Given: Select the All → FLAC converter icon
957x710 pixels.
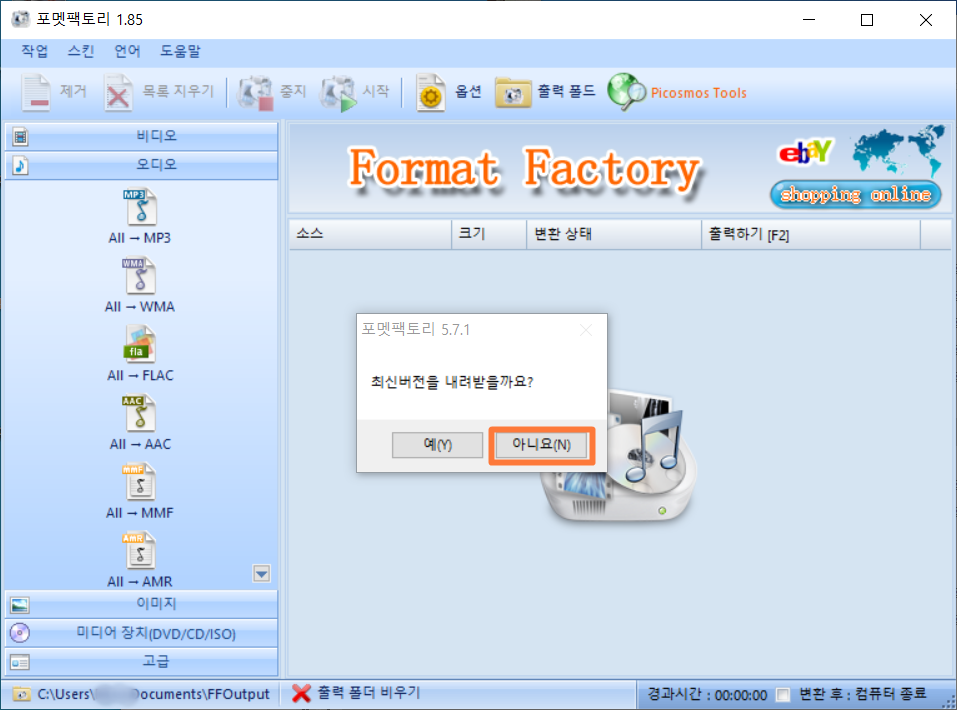Looking at the screenshot, I should tap(140, 344).
